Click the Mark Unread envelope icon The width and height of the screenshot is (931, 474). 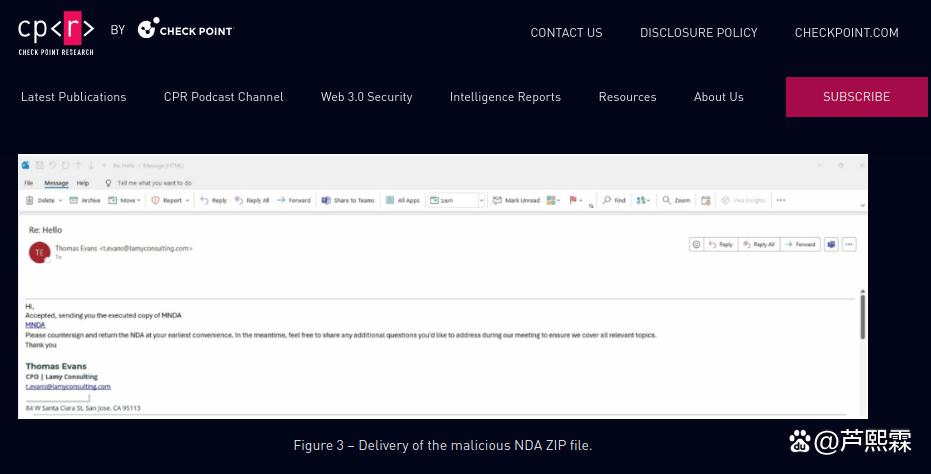click(498, 200)
